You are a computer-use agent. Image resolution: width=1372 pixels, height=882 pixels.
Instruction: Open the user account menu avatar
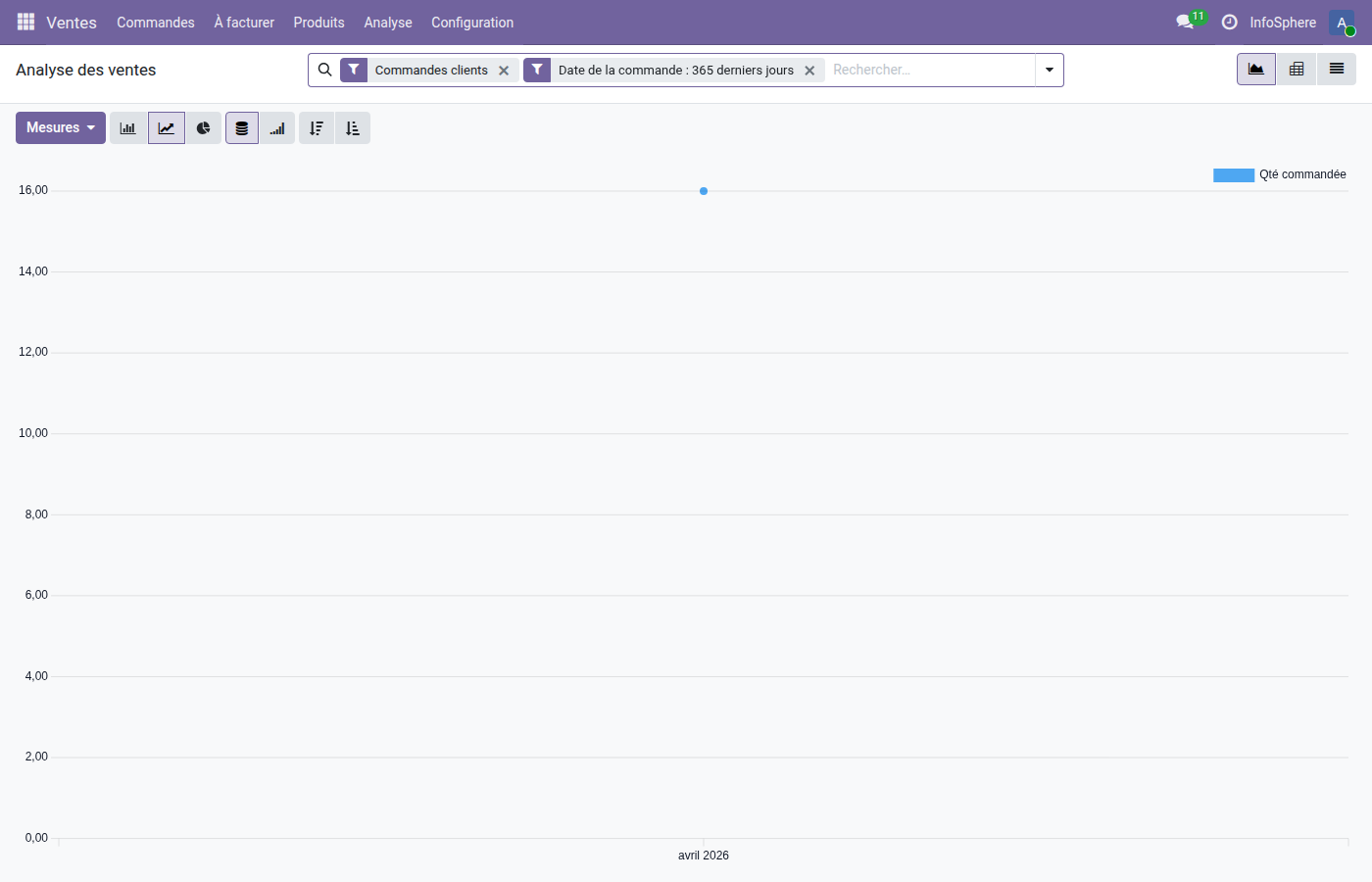click(1341, 22)
